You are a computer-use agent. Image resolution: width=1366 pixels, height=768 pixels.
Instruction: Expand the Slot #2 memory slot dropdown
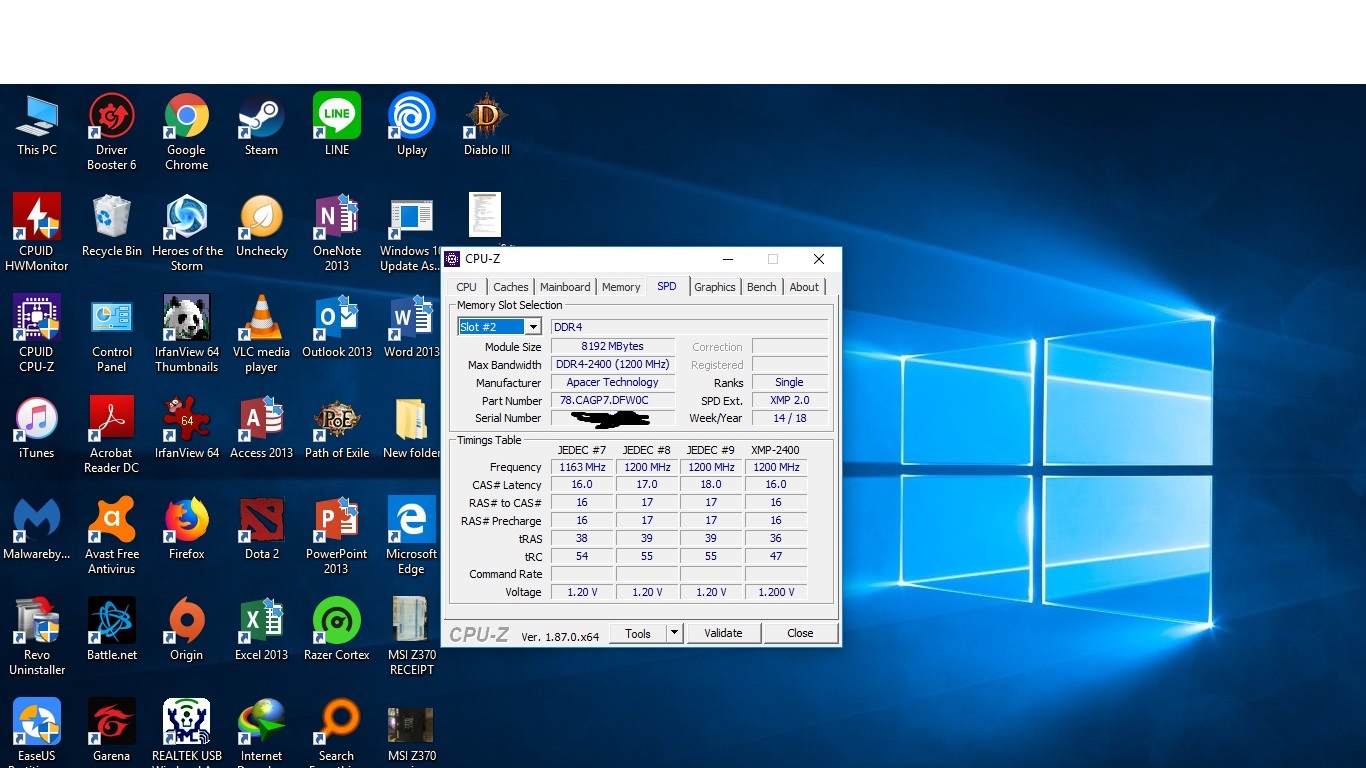(533, 327)
